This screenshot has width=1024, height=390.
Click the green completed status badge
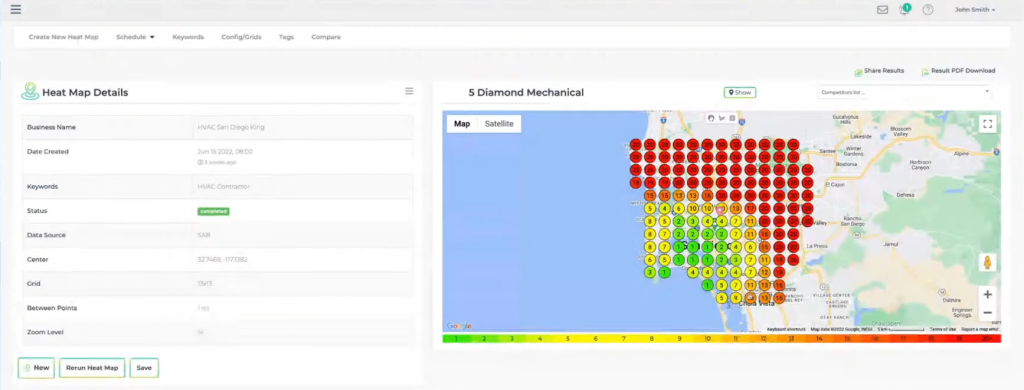coord(213,211)
